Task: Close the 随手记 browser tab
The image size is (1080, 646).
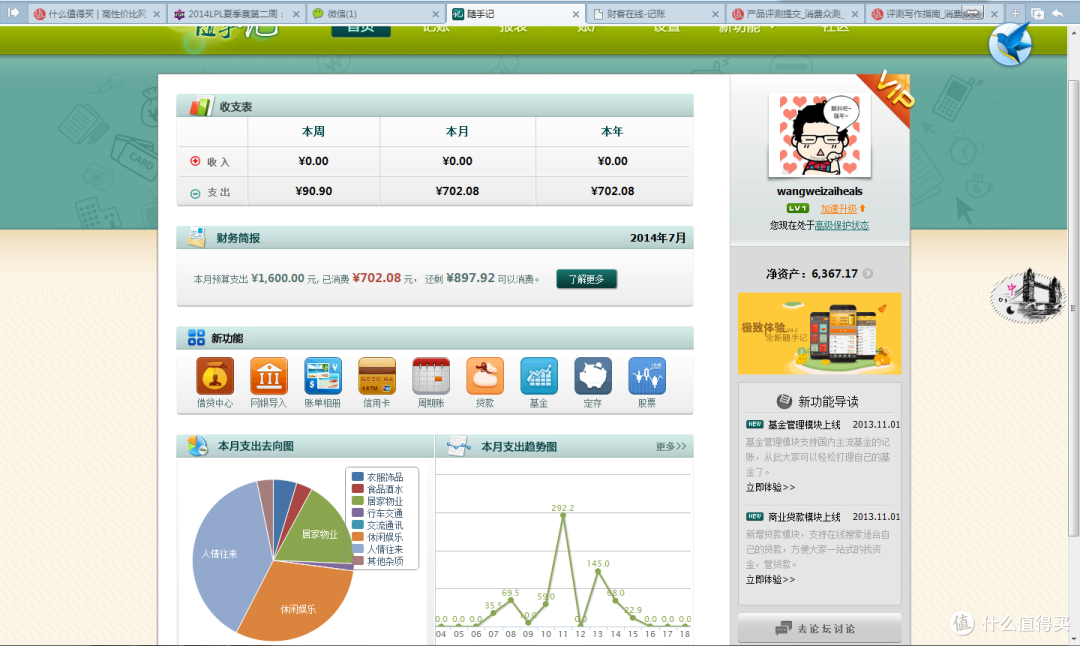Action: (x=576, y=14)
